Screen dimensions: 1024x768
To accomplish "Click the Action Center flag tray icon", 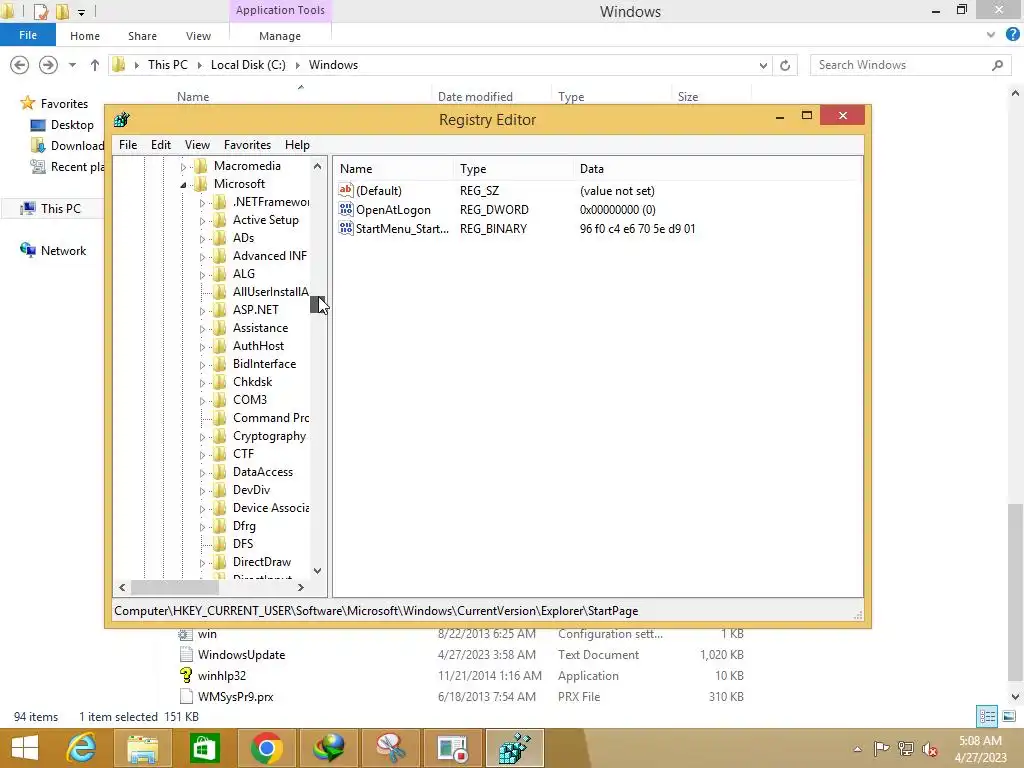I will 881,748.
